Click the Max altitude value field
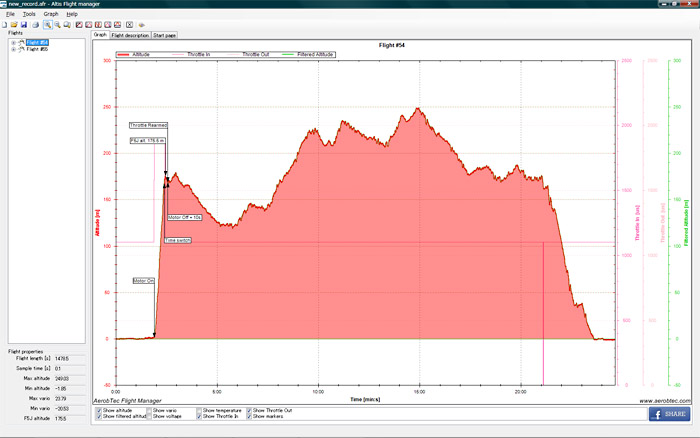 pyautogui.click(x=69, y=379)
